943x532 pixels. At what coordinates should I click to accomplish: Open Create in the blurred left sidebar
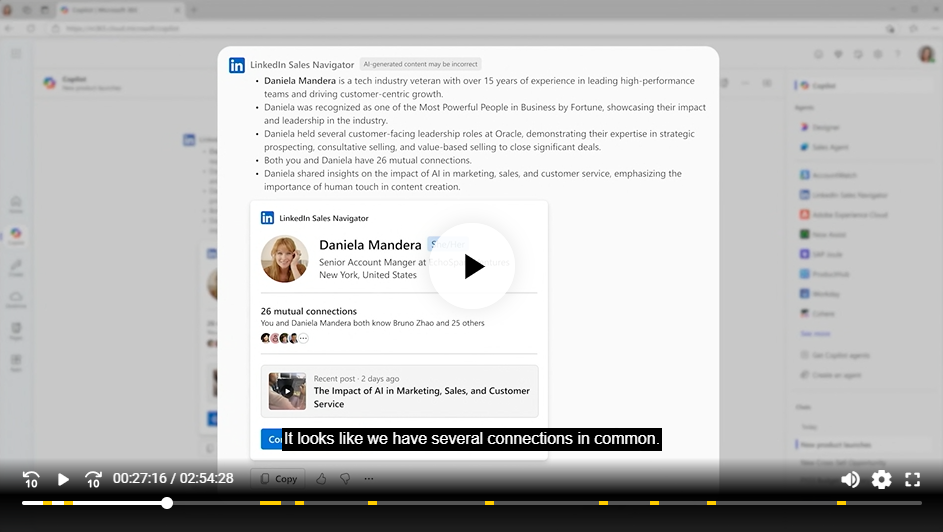point(16,268)
